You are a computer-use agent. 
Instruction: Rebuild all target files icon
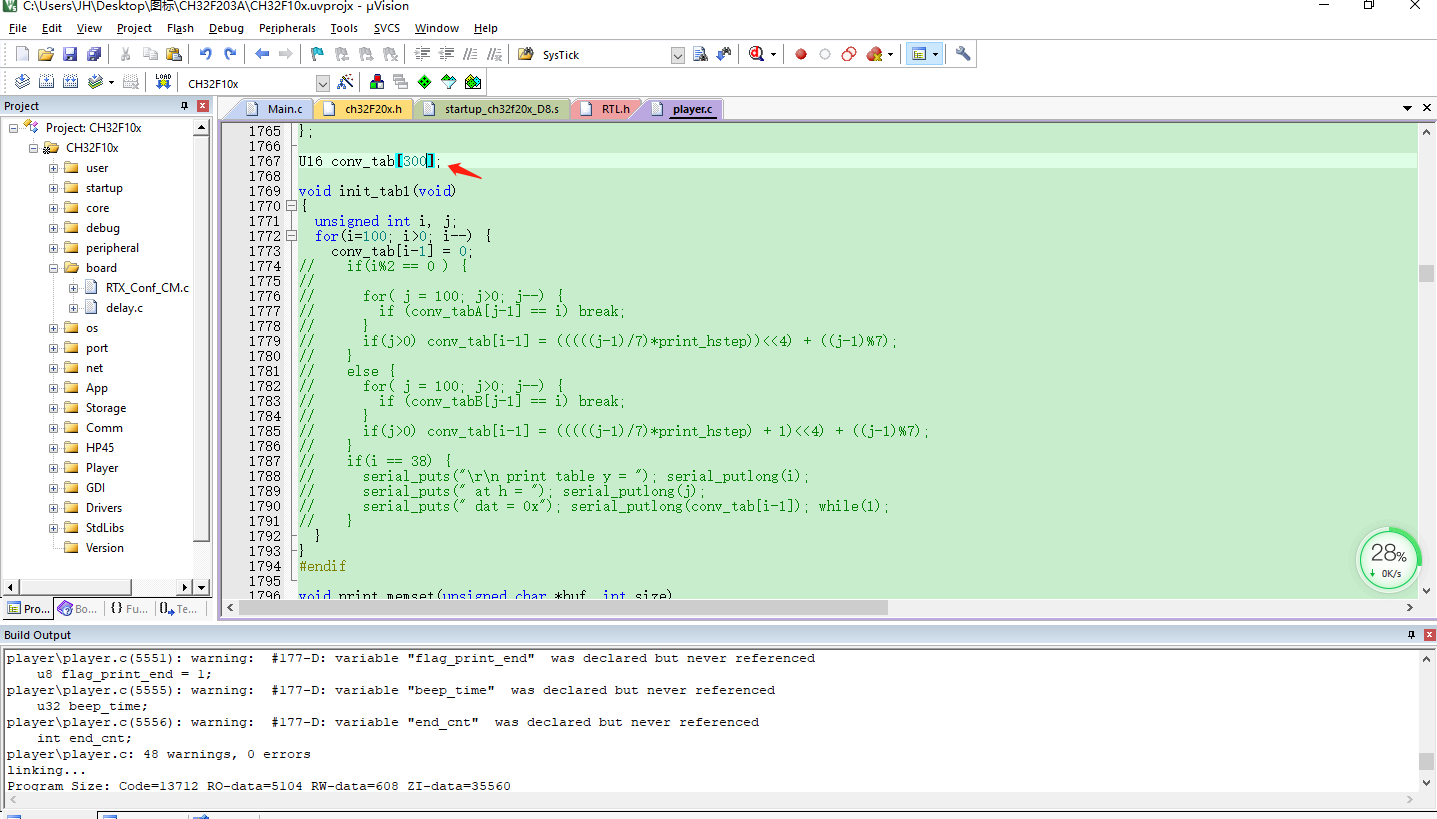[70, 82]
